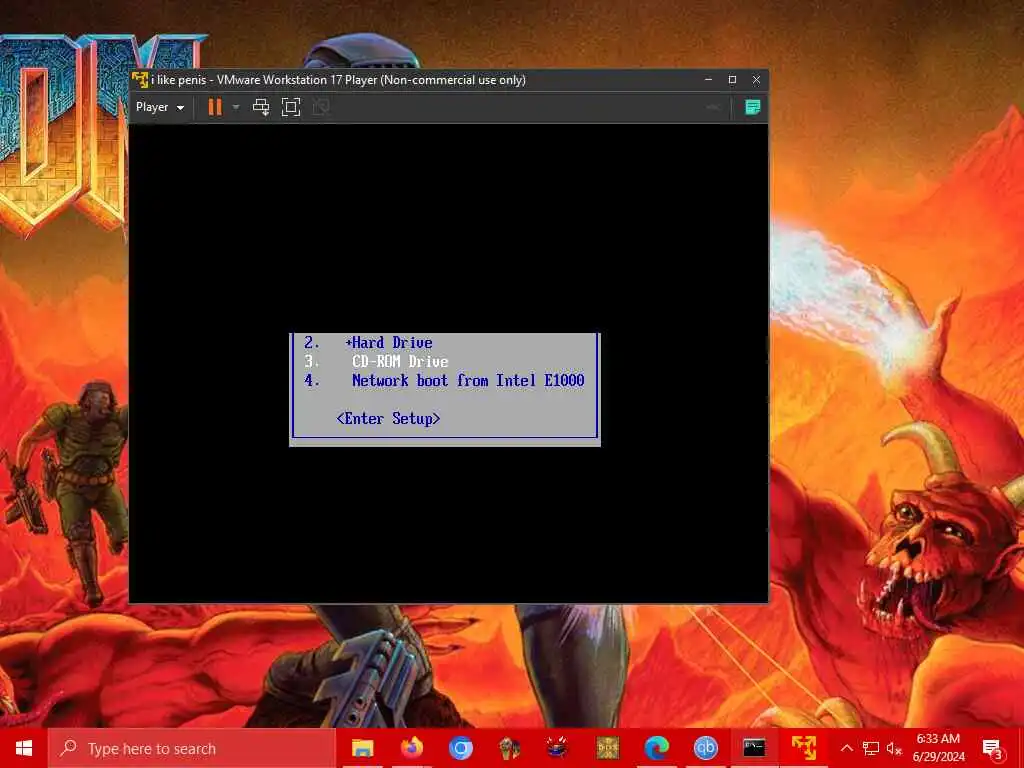Open the brown DOSBox taskbar icon

tap(607, 748)
